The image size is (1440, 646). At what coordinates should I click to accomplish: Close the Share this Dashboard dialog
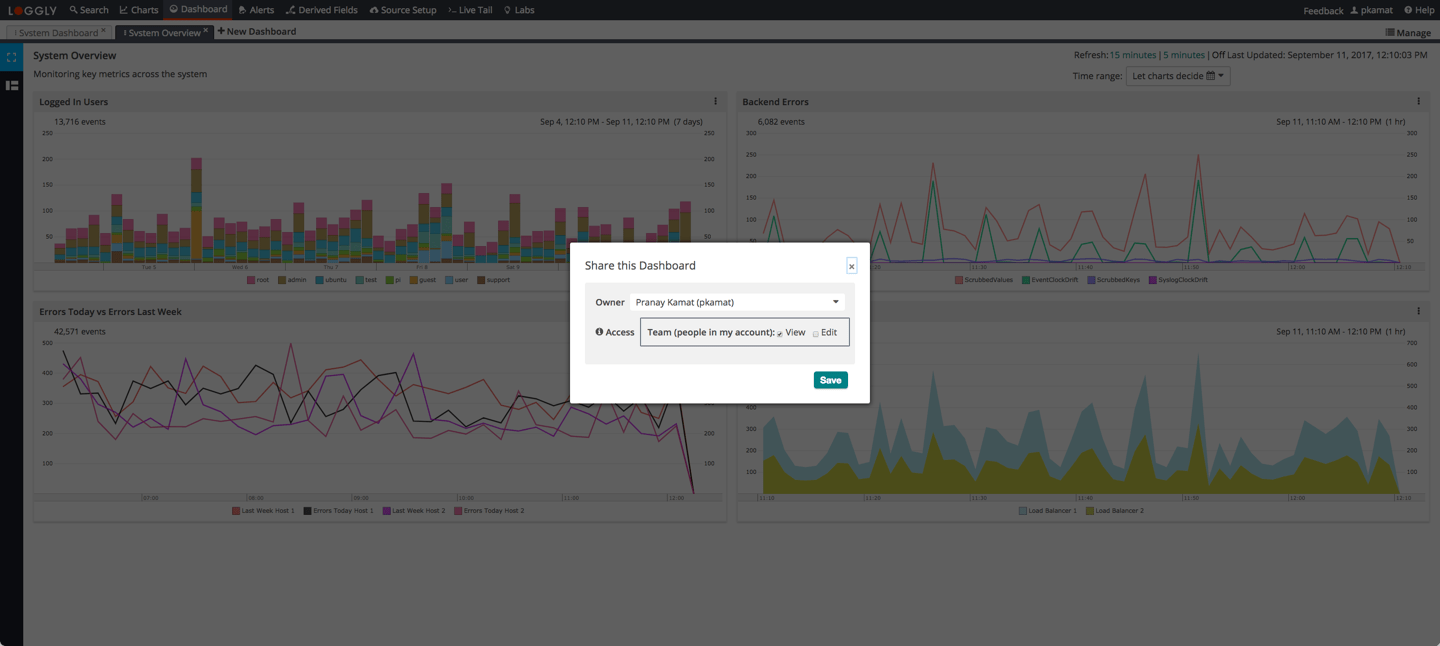tap(851, 266)
